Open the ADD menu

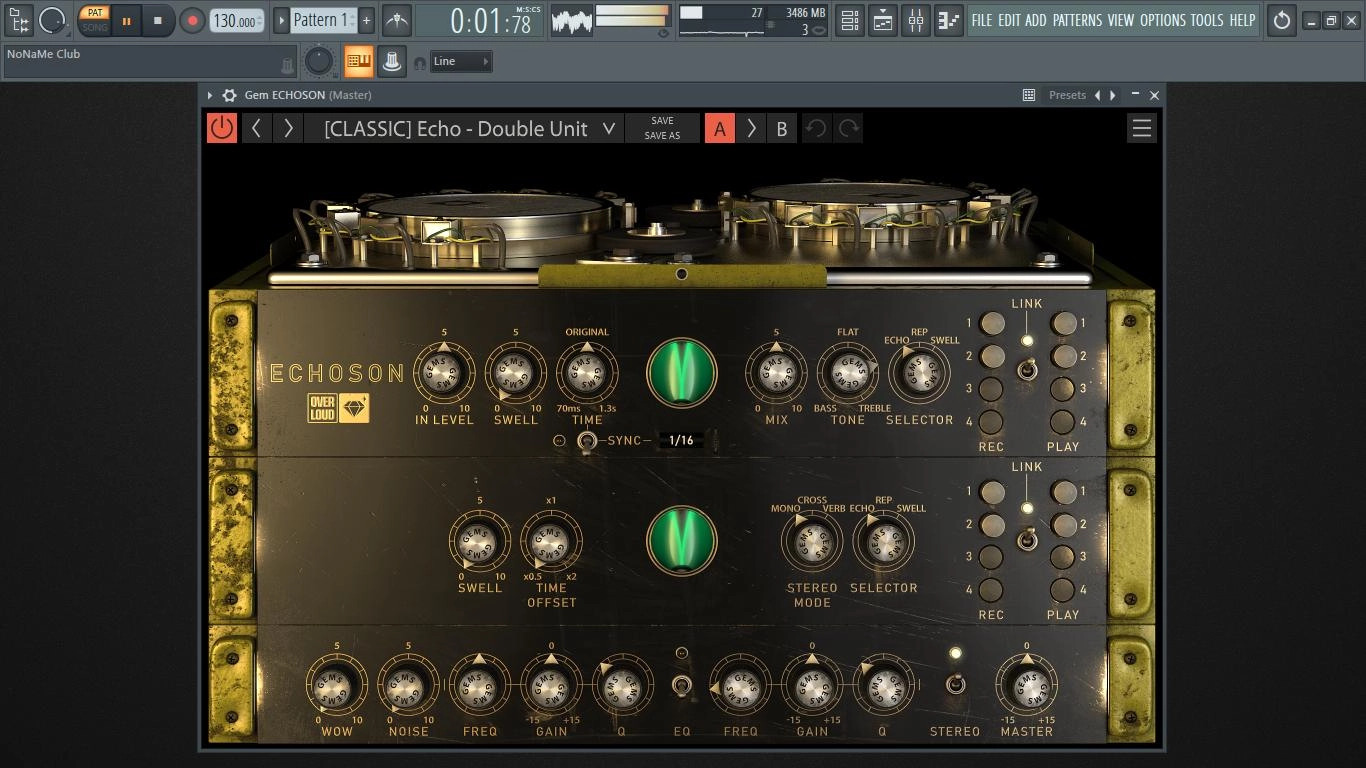pyautogui.click(x=1036, y=20)
